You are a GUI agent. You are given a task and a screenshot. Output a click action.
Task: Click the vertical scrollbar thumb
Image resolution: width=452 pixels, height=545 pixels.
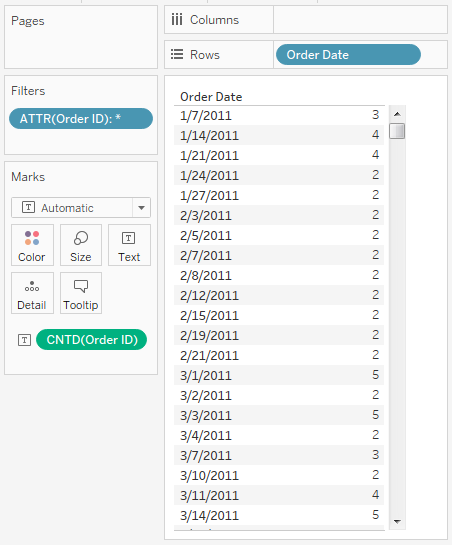pyautogui.click(x=397, y=131)
